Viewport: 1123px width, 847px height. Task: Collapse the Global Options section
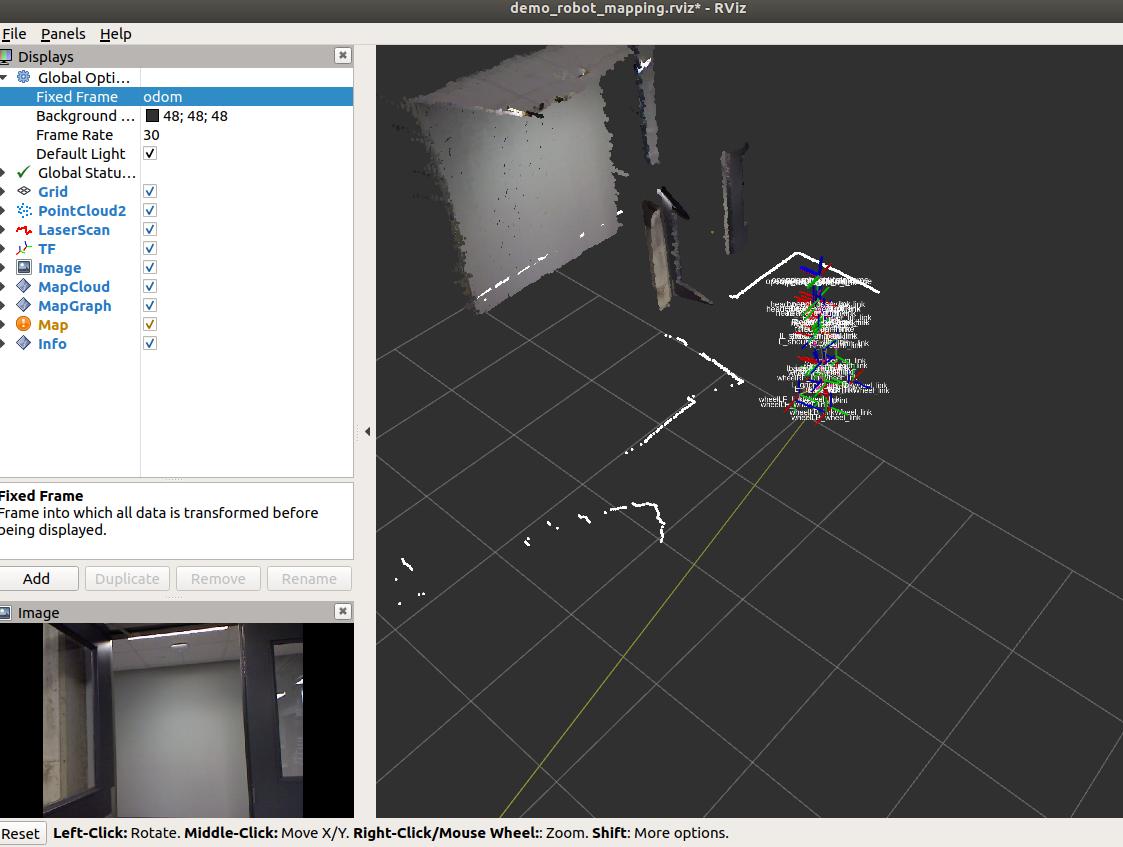(x=4, y=78)
